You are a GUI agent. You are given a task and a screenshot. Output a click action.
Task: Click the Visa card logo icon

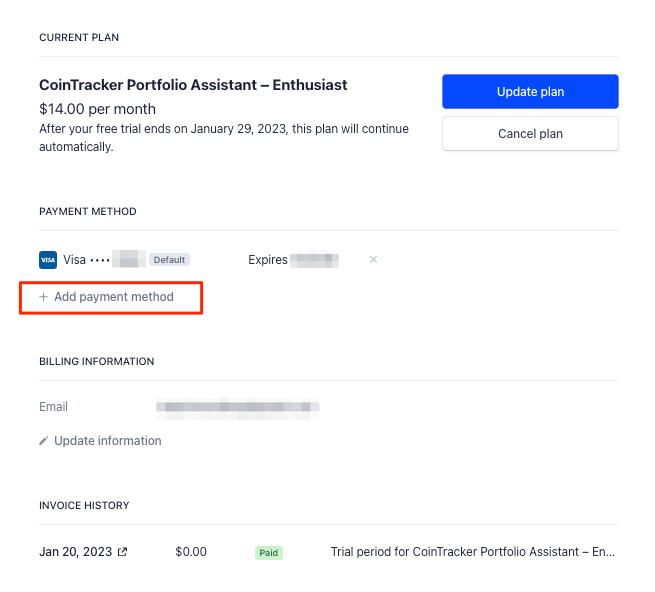click(x=48, y=260)
